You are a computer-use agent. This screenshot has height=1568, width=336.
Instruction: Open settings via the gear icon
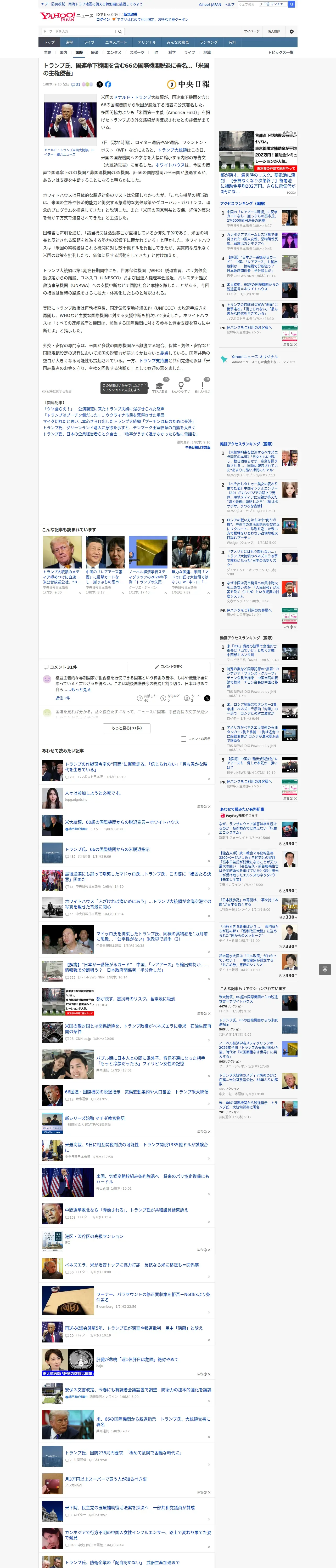click(x=292, y=32)
